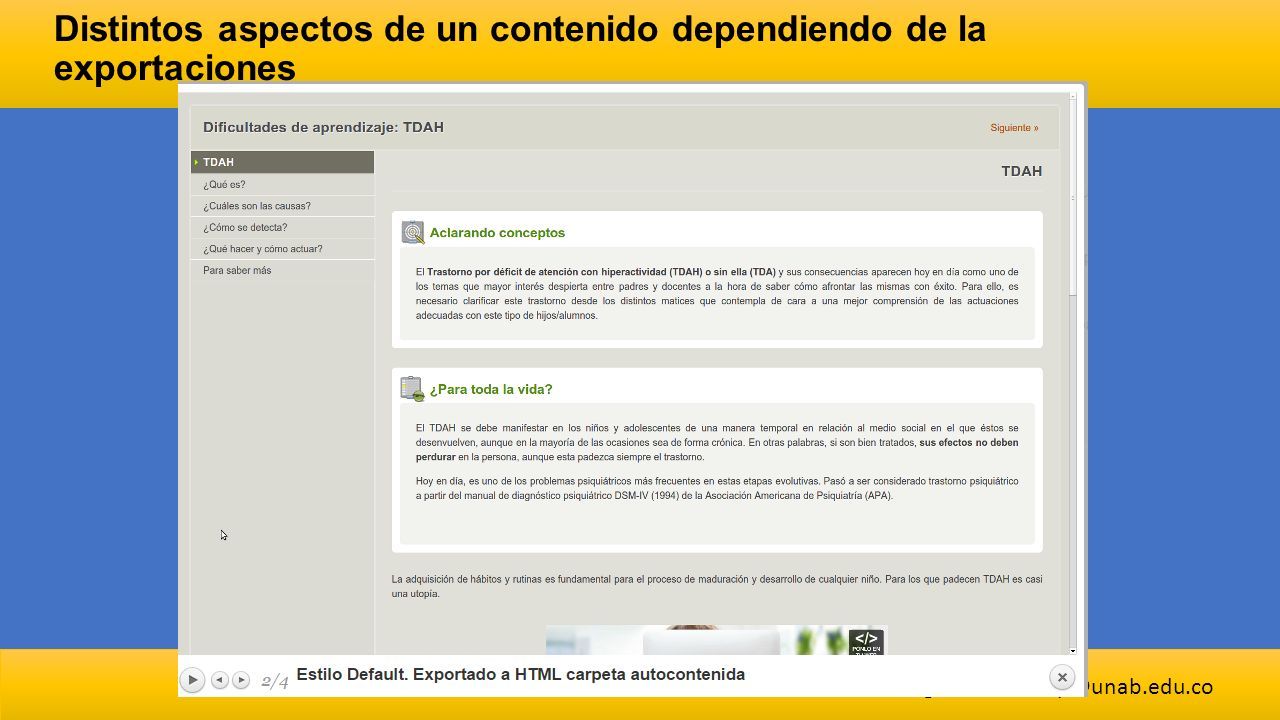Click the page scrollbar up arrow
Viewport: 1280px width, 720px height.
(x=1073, y=97)
